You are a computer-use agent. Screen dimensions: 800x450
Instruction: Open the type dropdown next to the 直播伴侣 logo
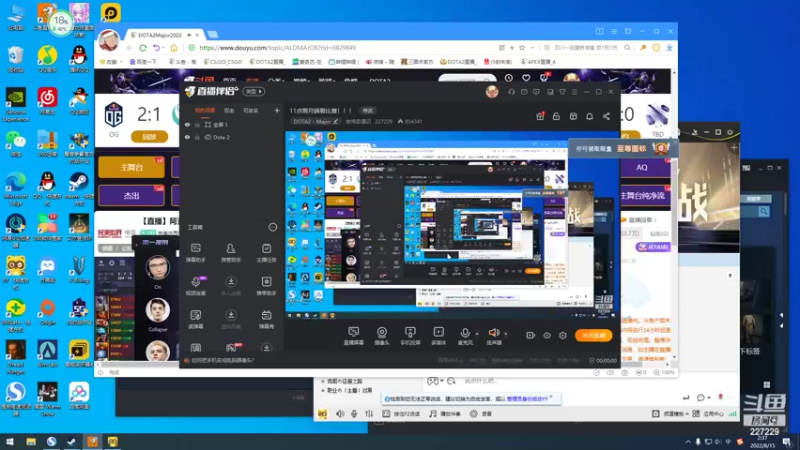pyautogui.click(x=254, y=91)
